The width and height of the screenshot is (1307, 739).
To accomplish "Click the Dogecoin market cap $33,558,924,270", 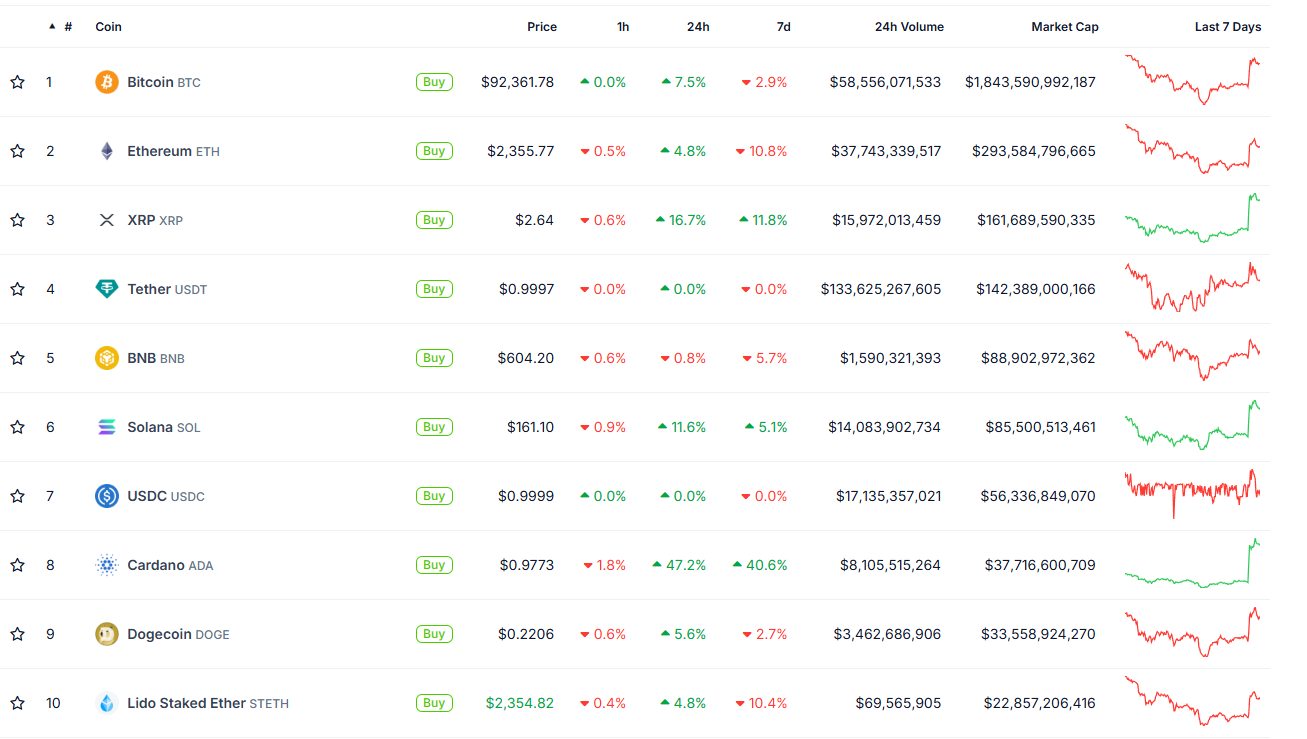I will point(1040,634).
